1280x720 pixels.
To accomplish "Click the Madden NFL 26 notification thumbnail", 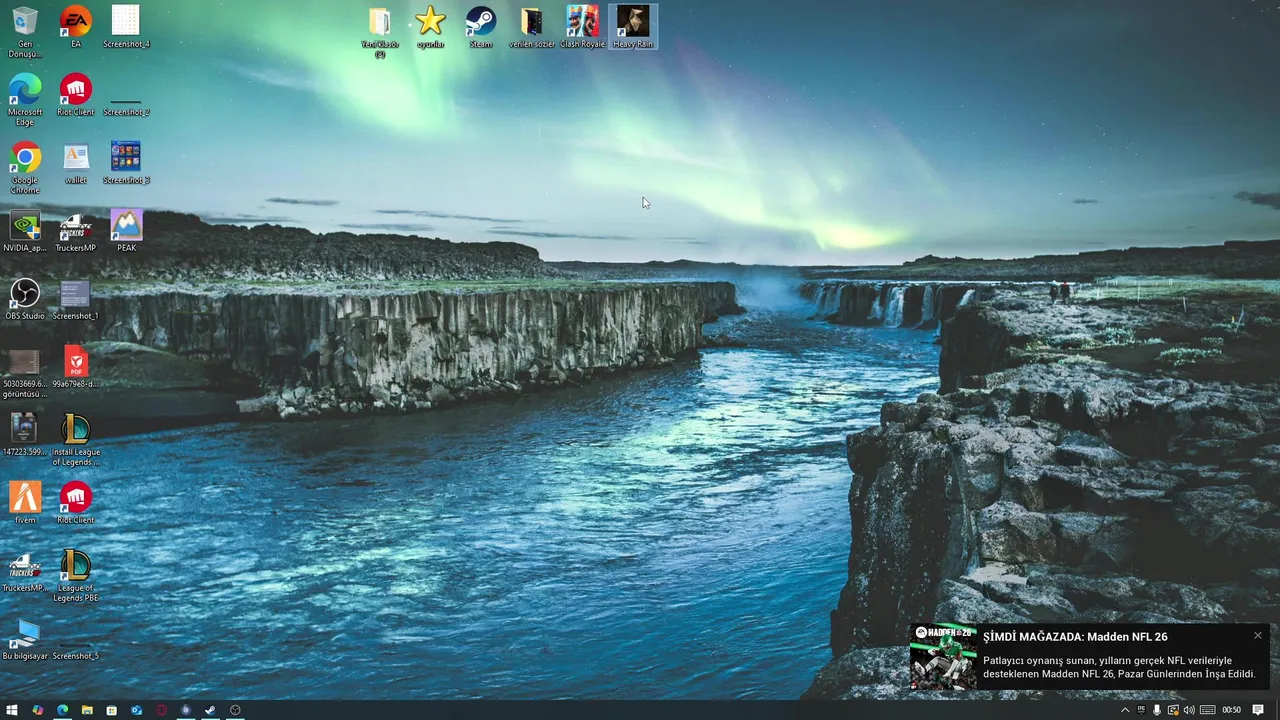I will (943, 656).
